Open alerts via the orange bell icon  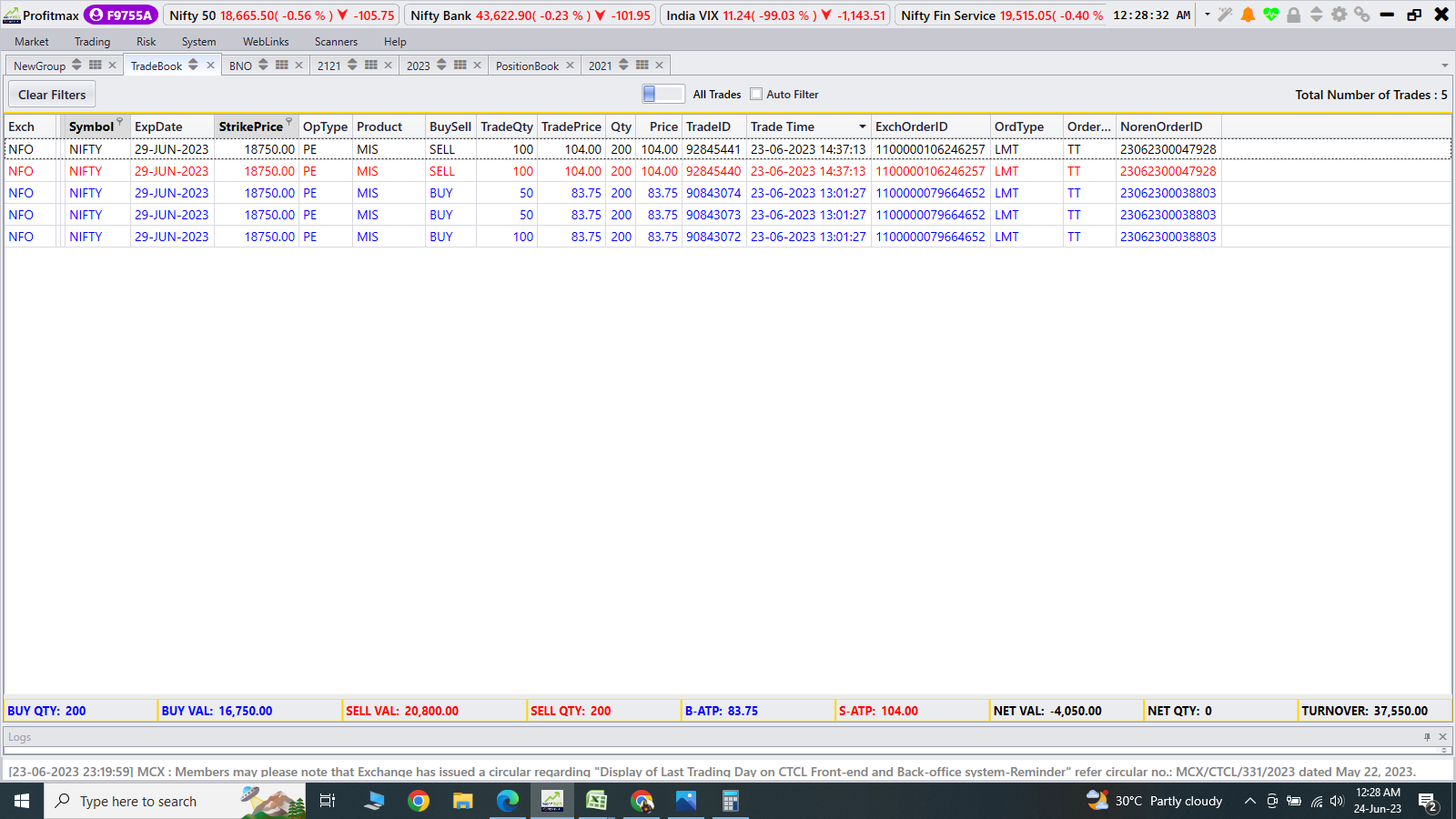[x=1249, y=15]
